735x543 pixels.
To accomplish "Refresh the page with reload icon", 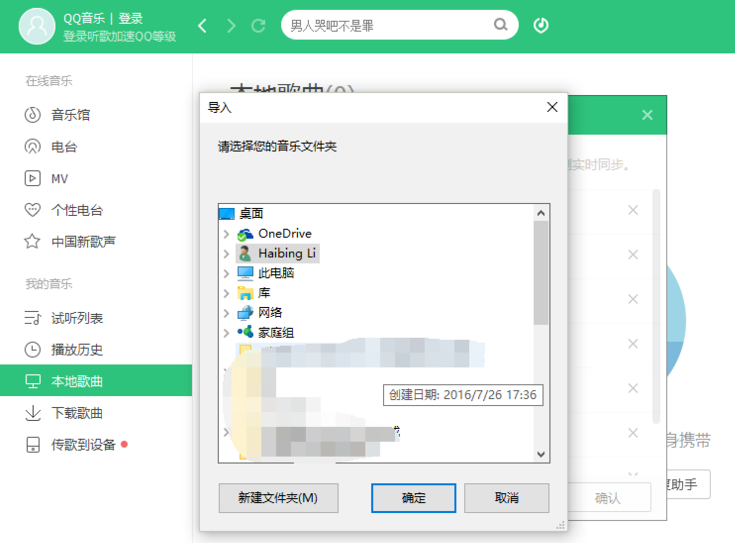I will coord(258,25).
